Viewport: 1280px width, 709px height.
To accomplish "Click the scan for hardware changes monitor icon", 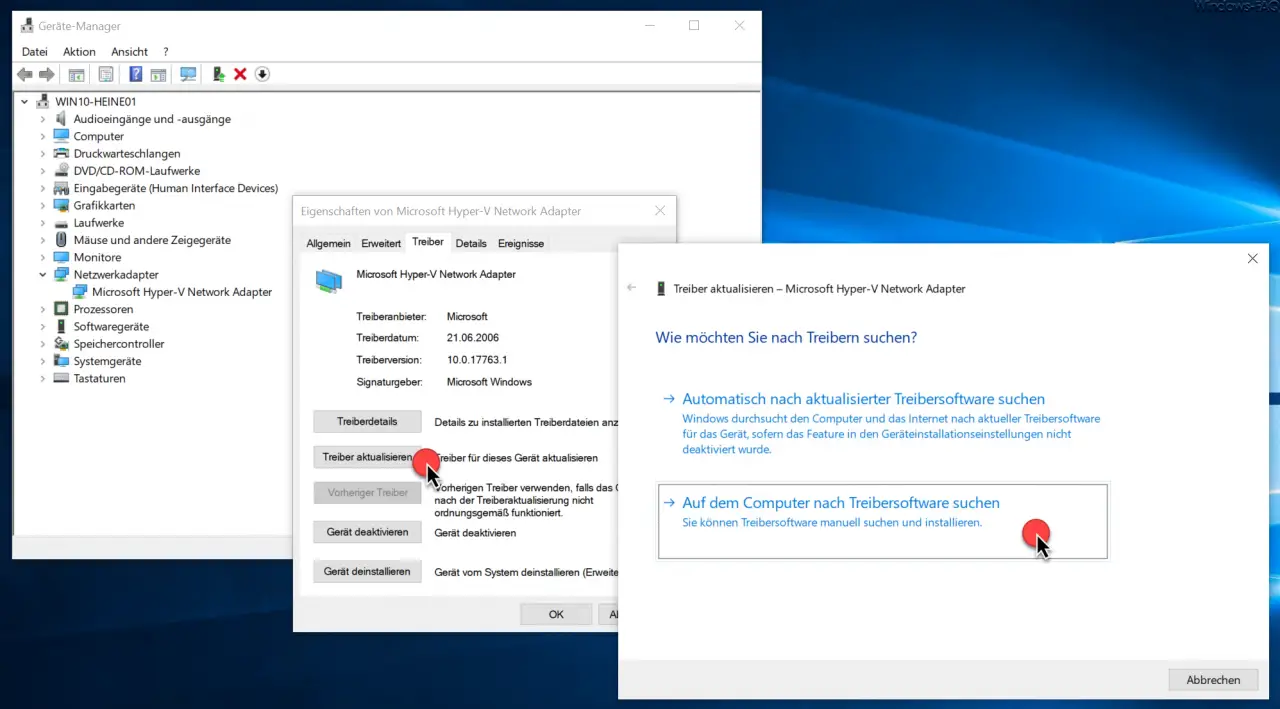I will [188, 74].
